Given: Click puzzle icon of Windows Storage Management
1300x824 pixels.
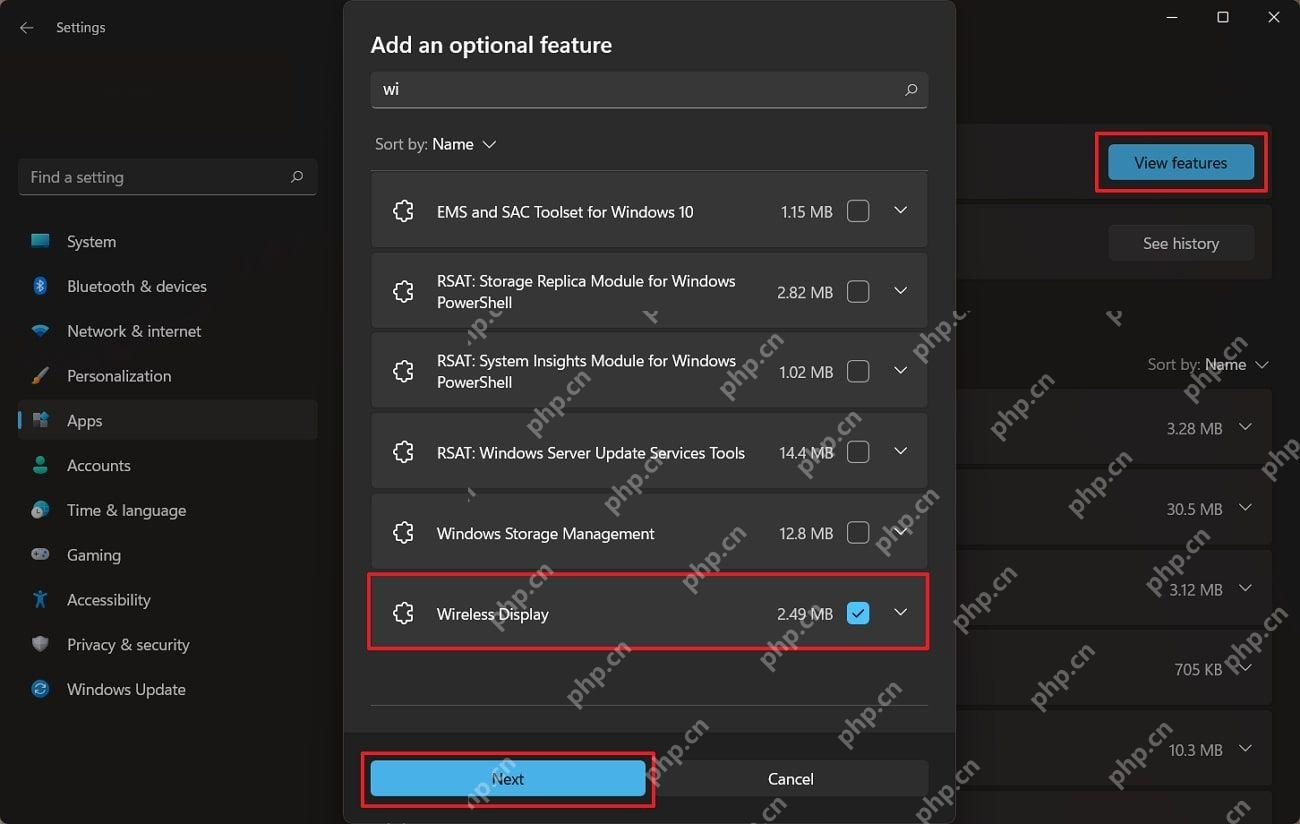Looking at the screenshot, I should click(x=403, y=533).
